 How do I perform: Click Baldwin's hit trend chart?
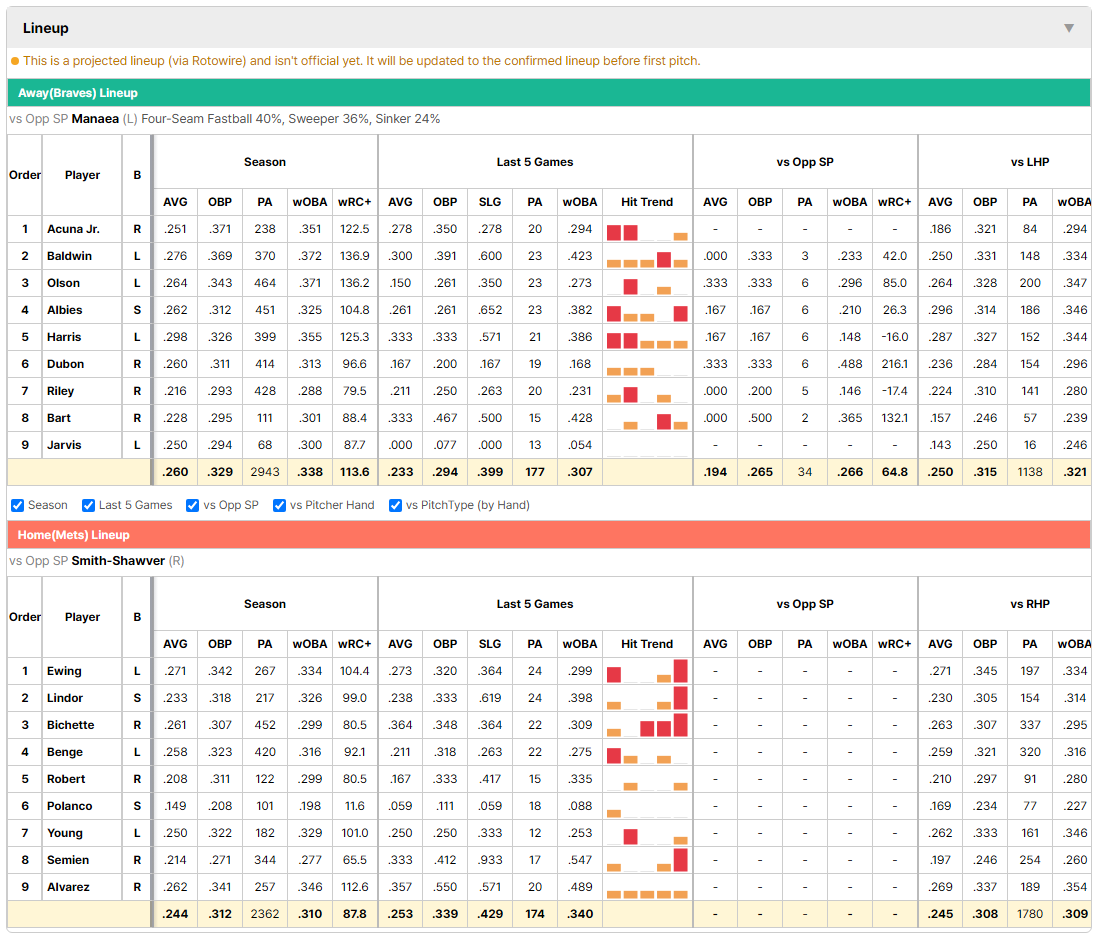pyautogui.click(x=647, y=256)
